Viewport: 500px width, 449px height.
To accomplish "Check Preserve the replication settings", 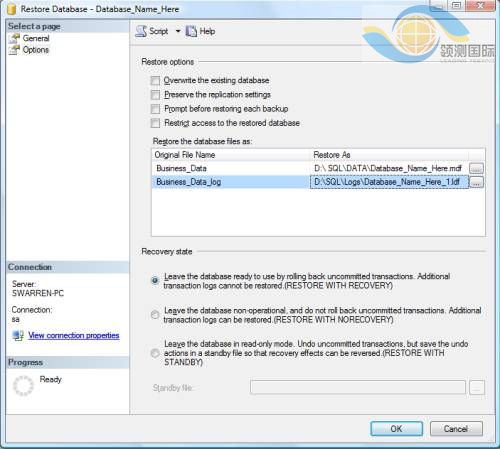I will (x=155, y=95).
